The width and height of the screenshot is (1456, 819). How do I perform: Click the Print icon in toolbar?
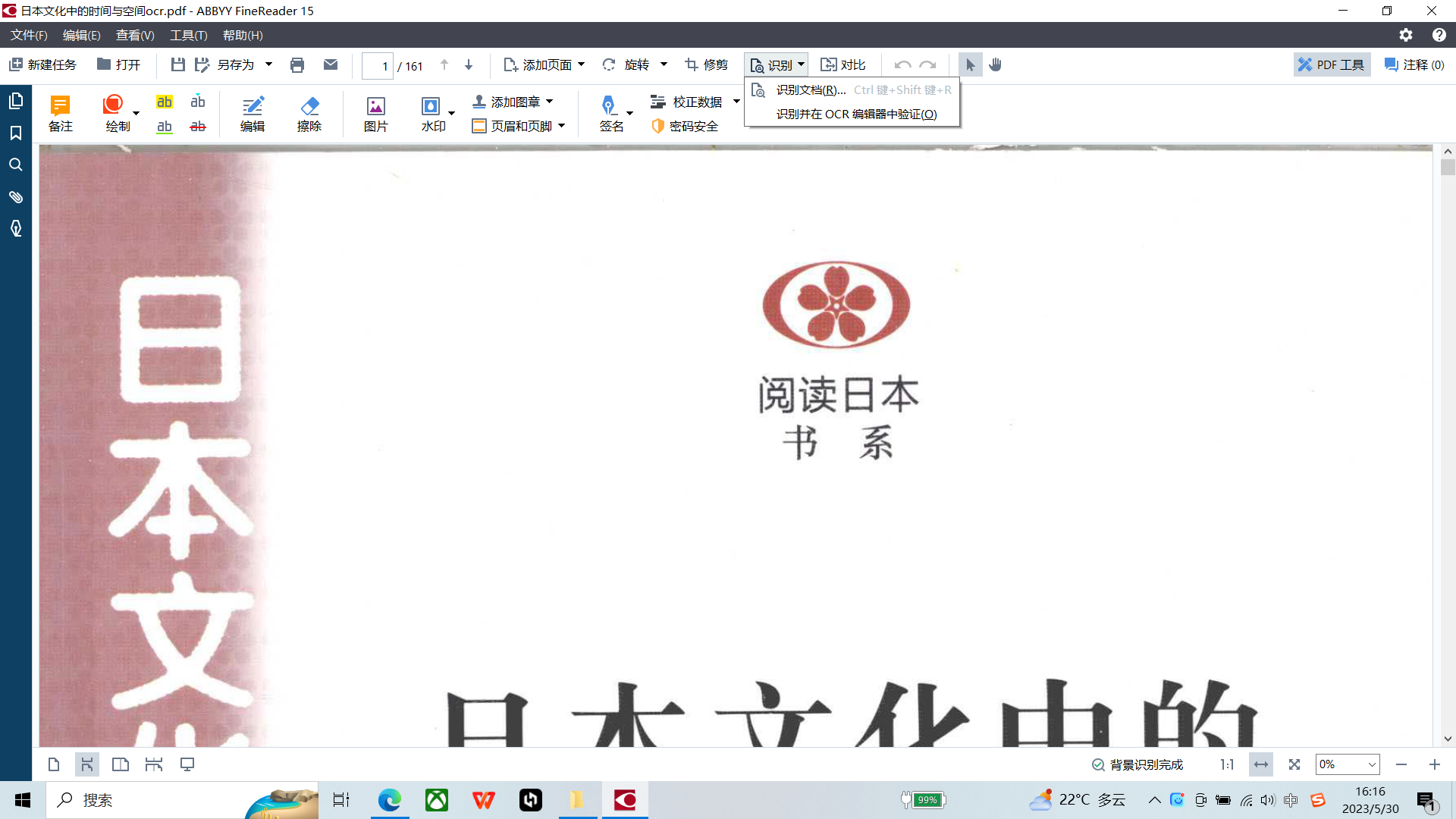click(297, 65)
